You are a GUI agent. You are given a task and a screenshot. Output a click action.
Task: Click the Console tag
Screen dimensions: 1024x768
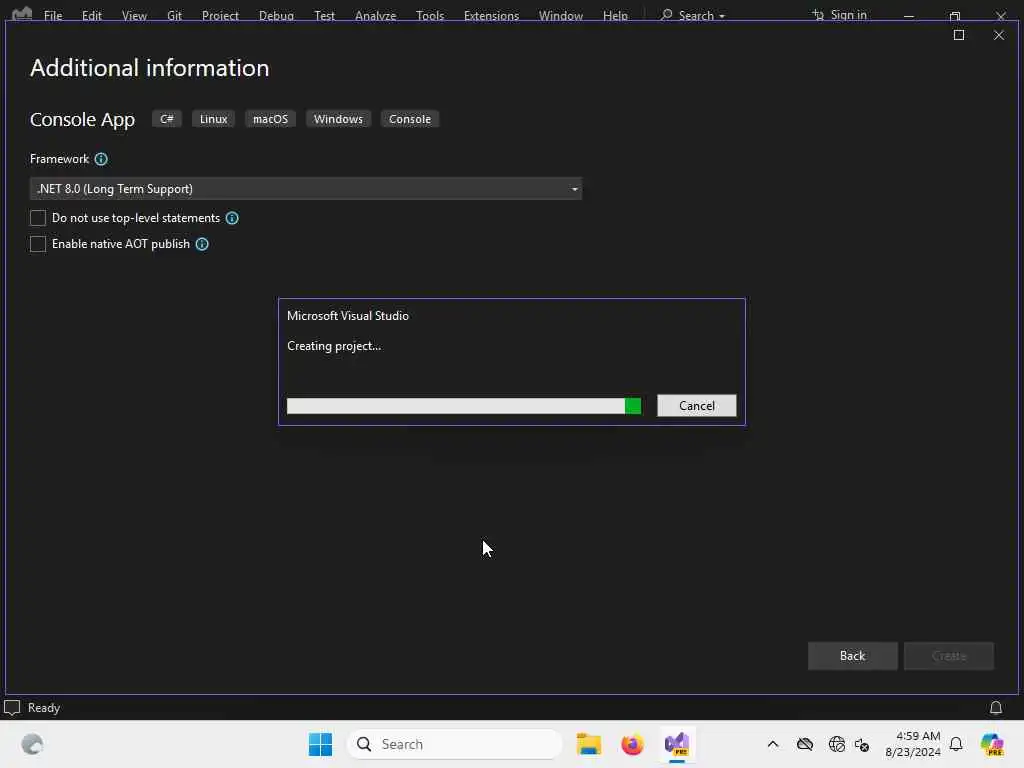409,119
